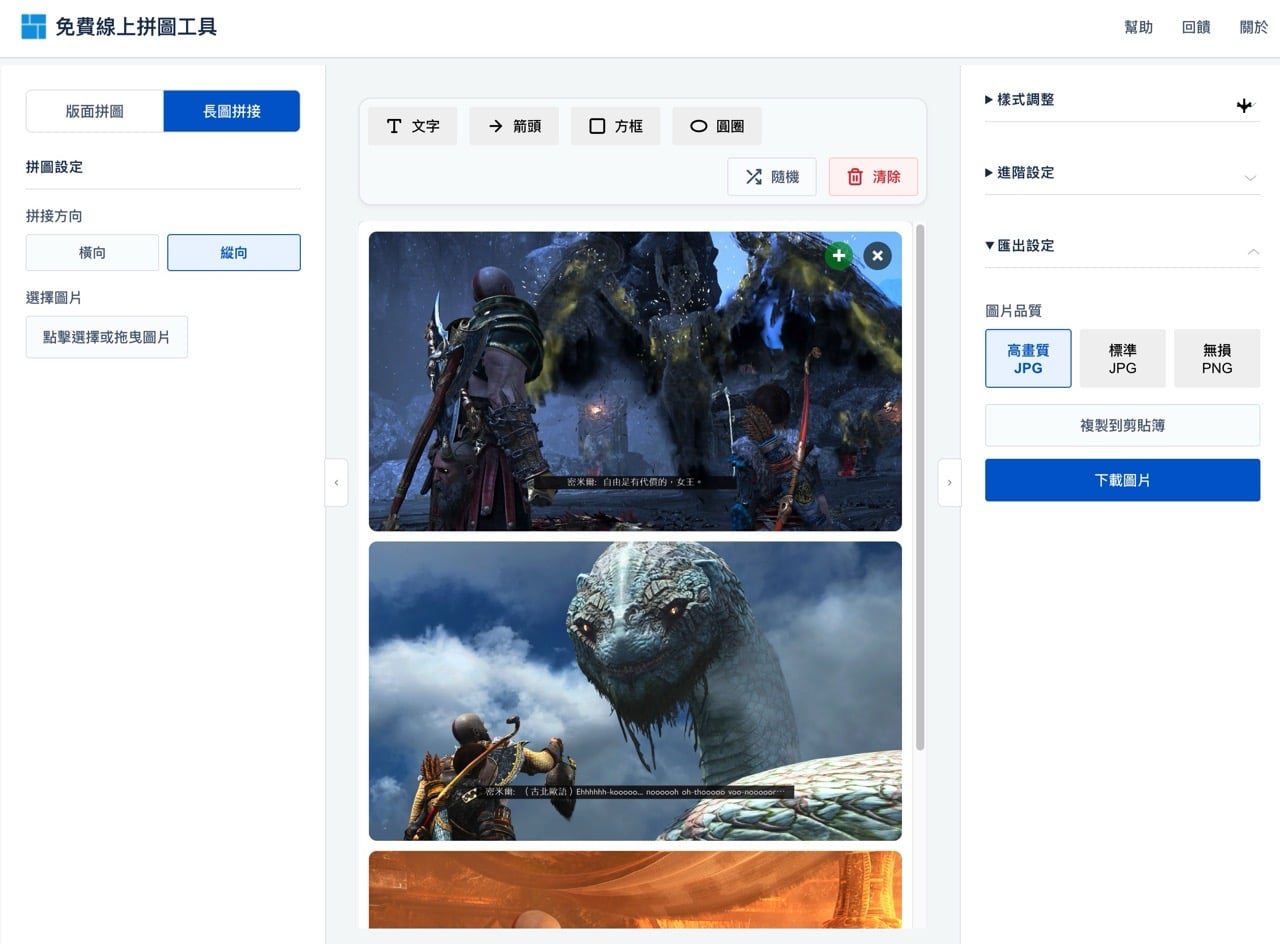The image size is (1280, 944).
Task: Collapse left panel with arrow handle
Action: click(336, 483)
